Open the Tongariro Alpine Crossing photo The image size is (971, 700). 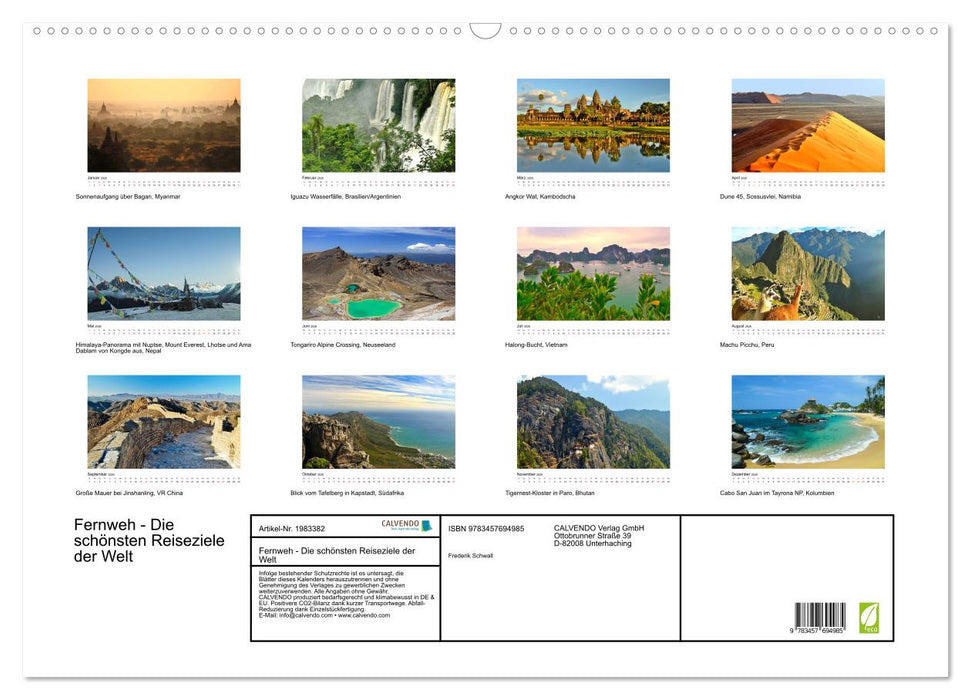379,274
